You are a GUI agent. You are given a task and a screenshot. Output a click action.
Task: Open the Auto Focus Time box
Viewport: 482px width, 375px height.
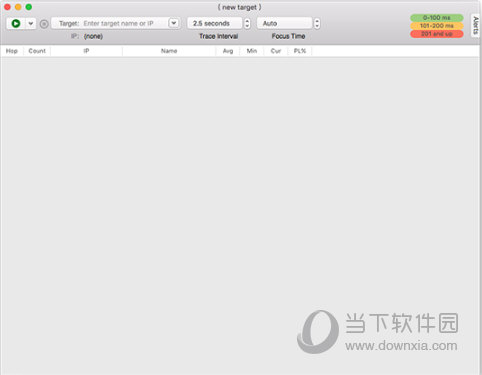coord(284,23)
